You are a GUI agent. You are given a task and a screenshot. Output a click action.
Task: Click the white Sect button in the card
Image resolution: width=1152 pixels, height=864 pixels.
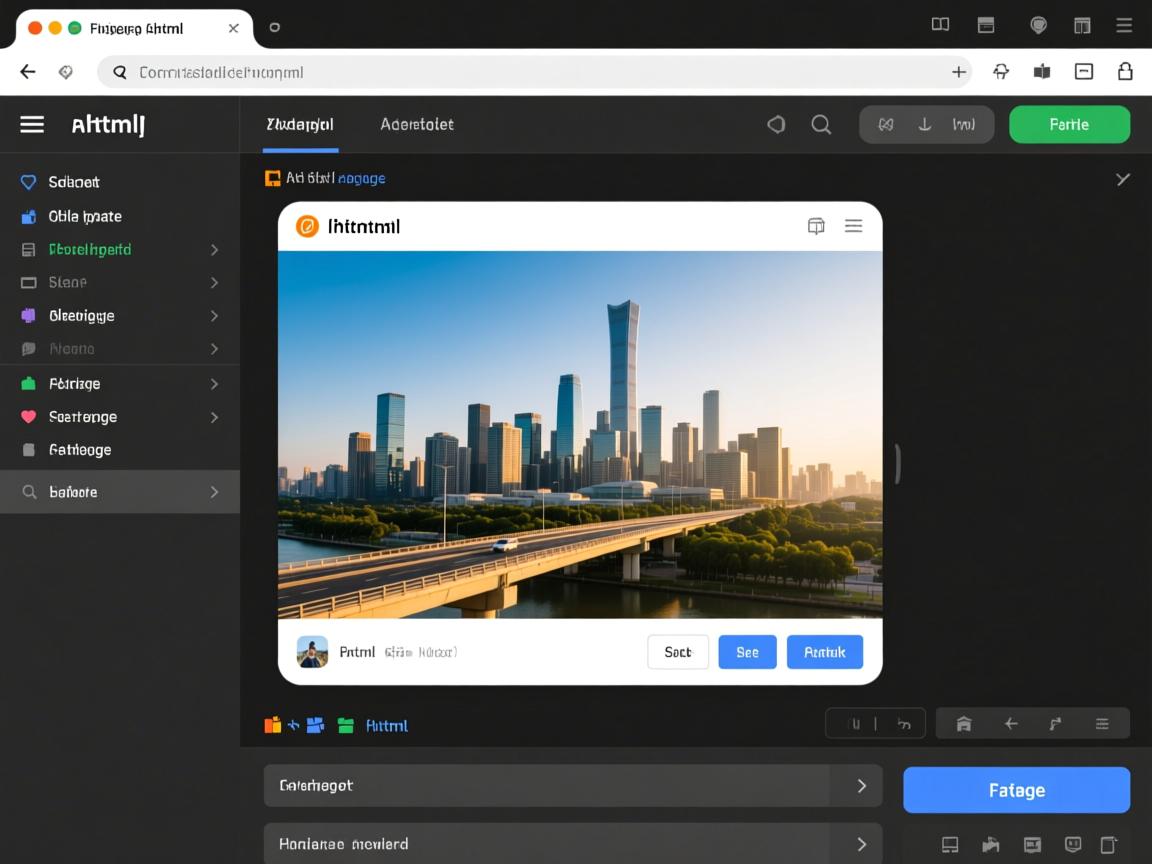pyautogui.click(x=678, y=652)
